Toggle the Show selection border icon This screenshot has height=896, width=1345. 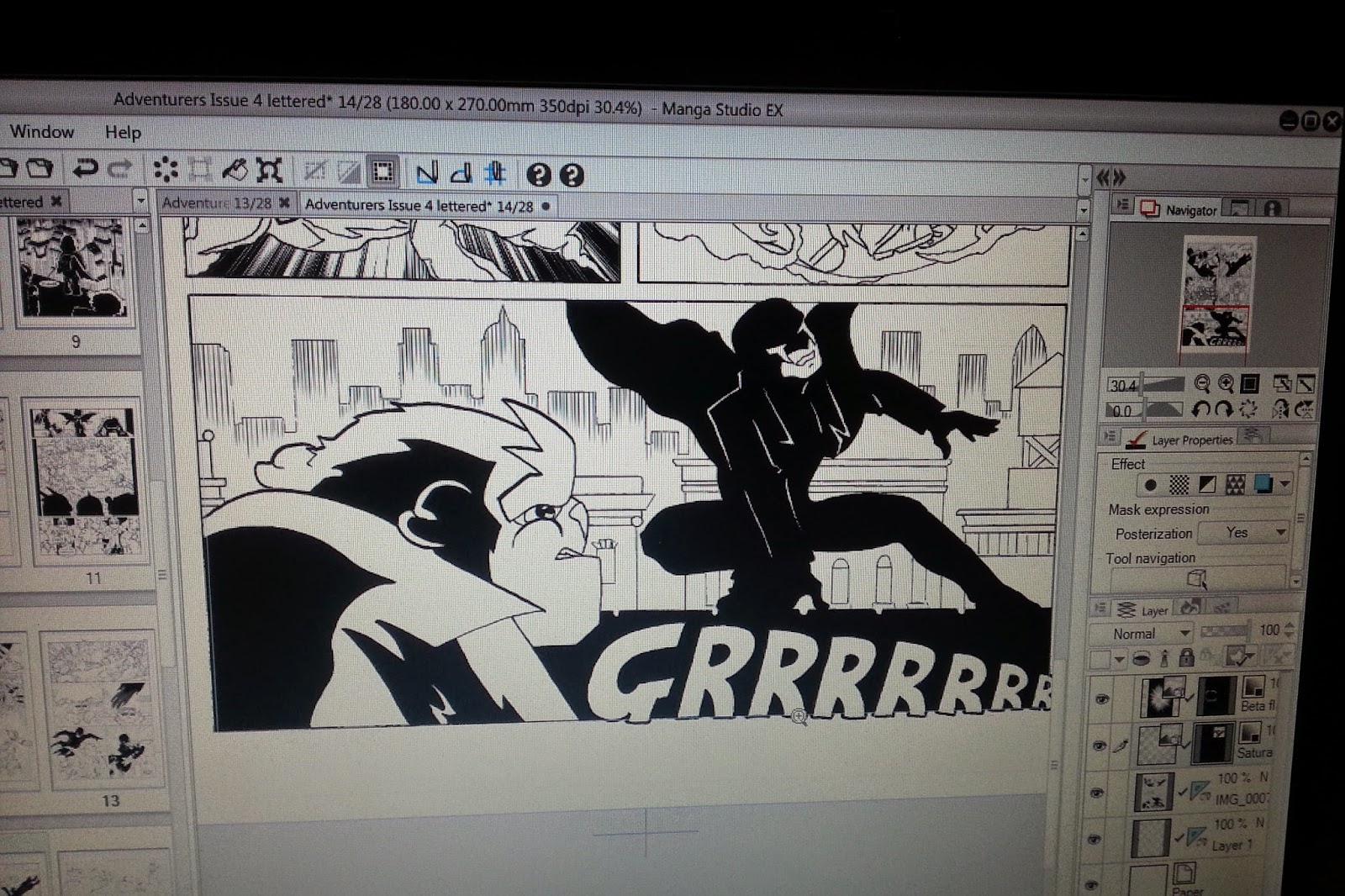[383, 172]
